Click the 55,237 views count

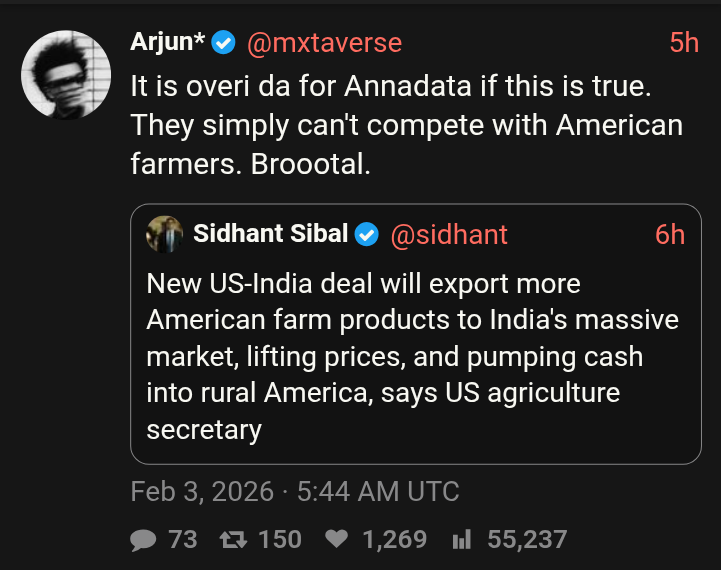pyautogui.click(x=527, y=540)
